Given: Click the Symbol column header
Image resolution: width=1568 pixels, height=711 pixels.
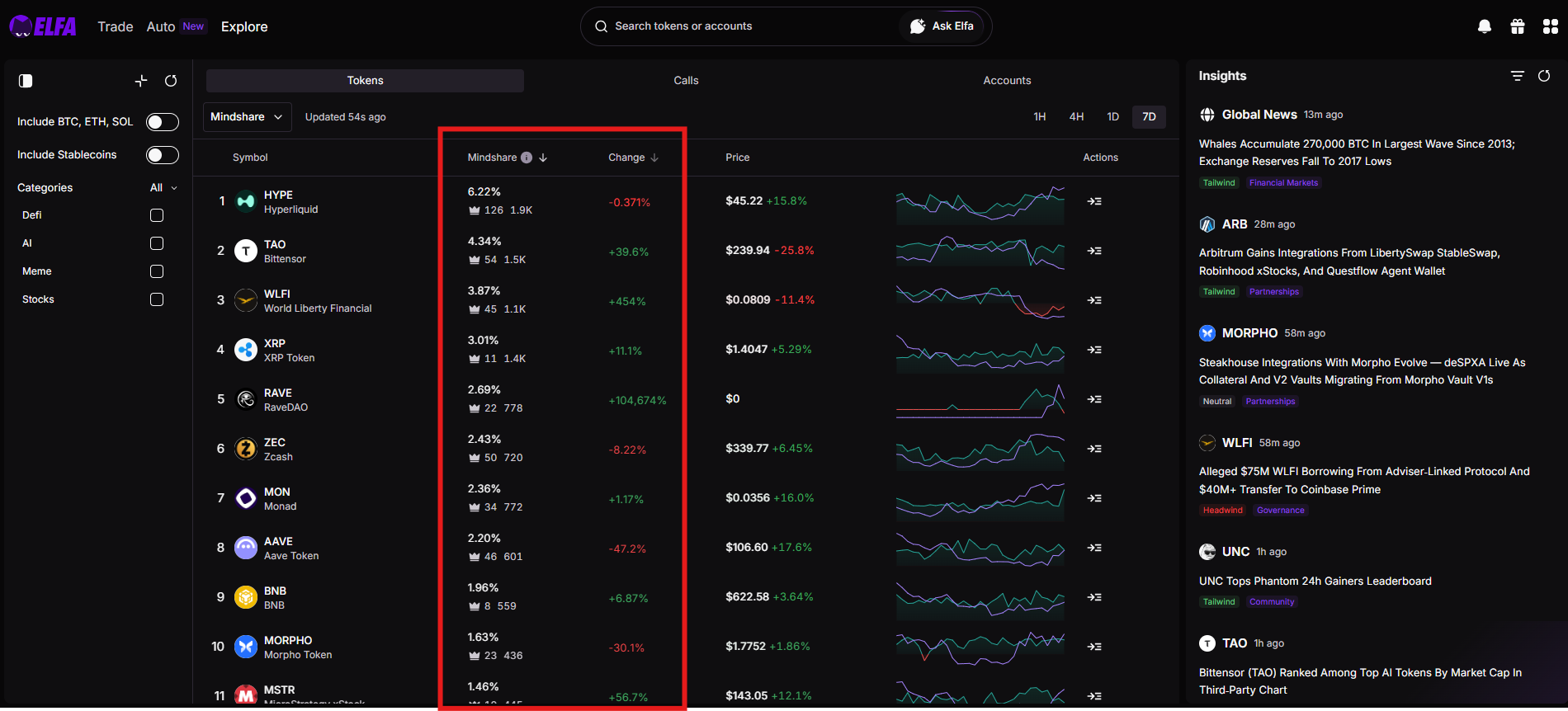Looking at the screenshot, I should (250, 158).
